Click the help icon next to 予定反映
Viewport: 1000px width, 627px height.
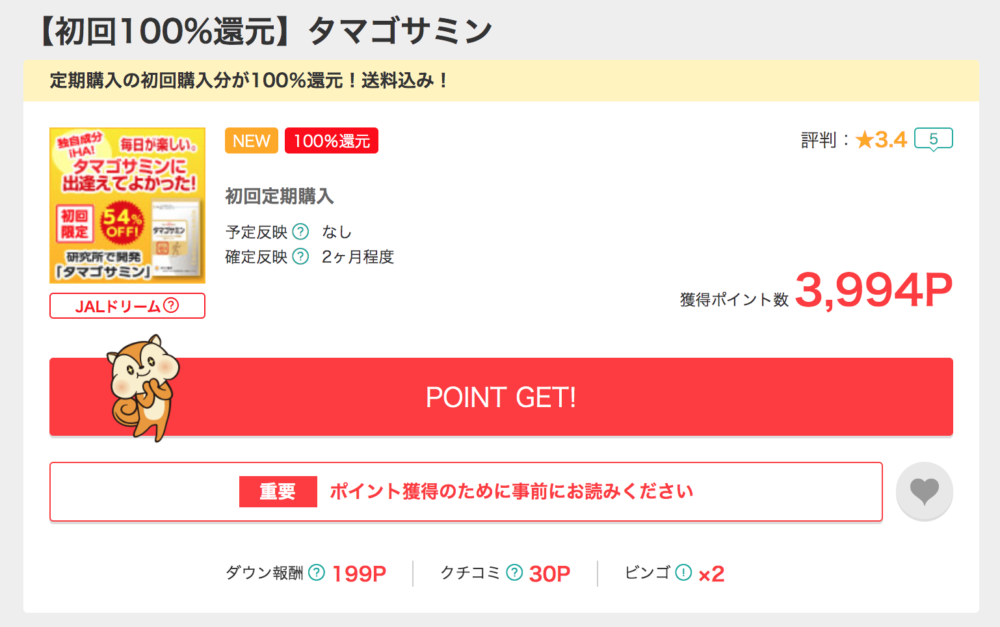300,232
